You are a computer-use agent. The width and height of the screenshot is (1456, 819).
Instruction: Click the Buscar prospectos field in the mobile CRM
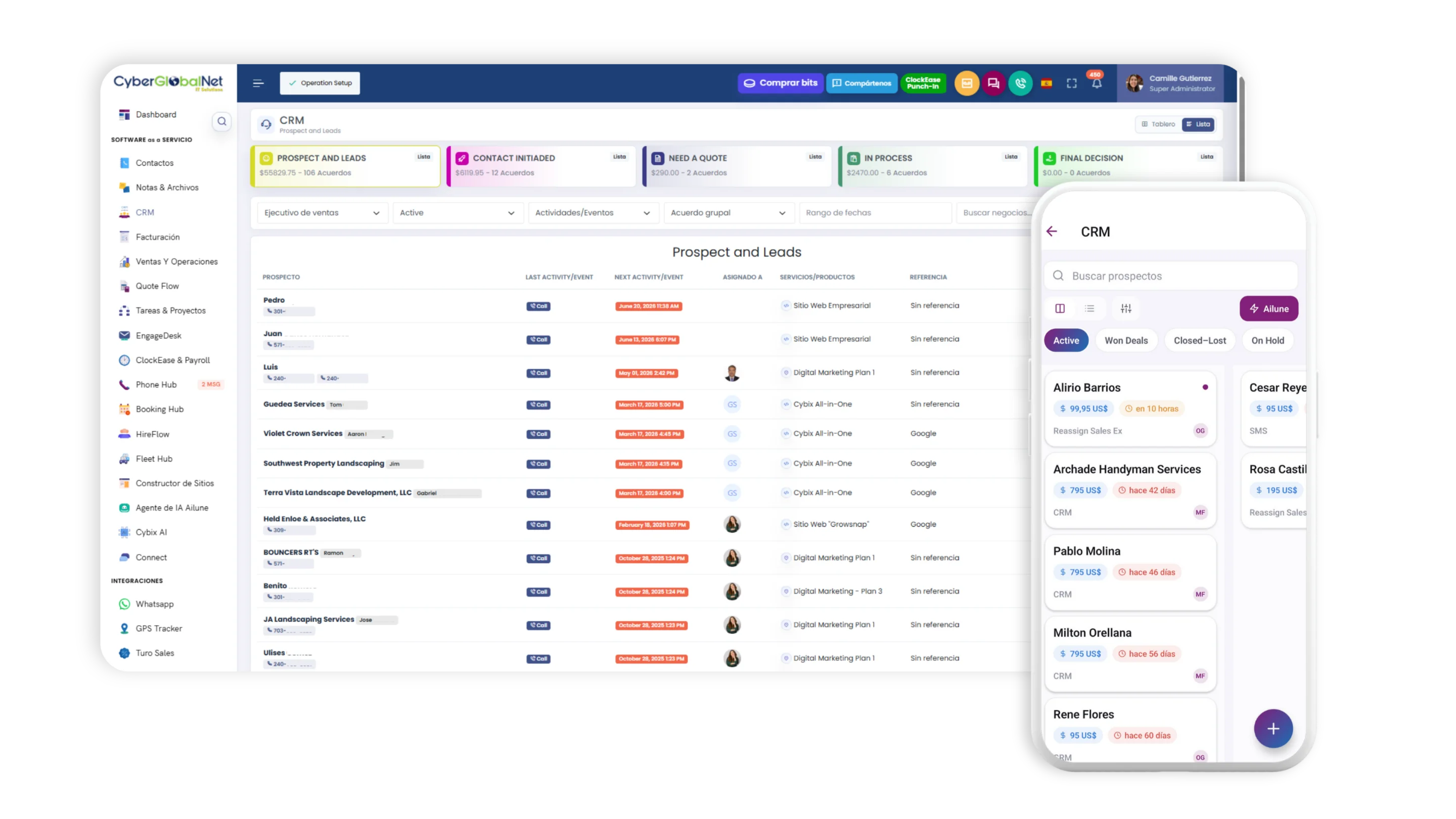(x=1170, y=276)
